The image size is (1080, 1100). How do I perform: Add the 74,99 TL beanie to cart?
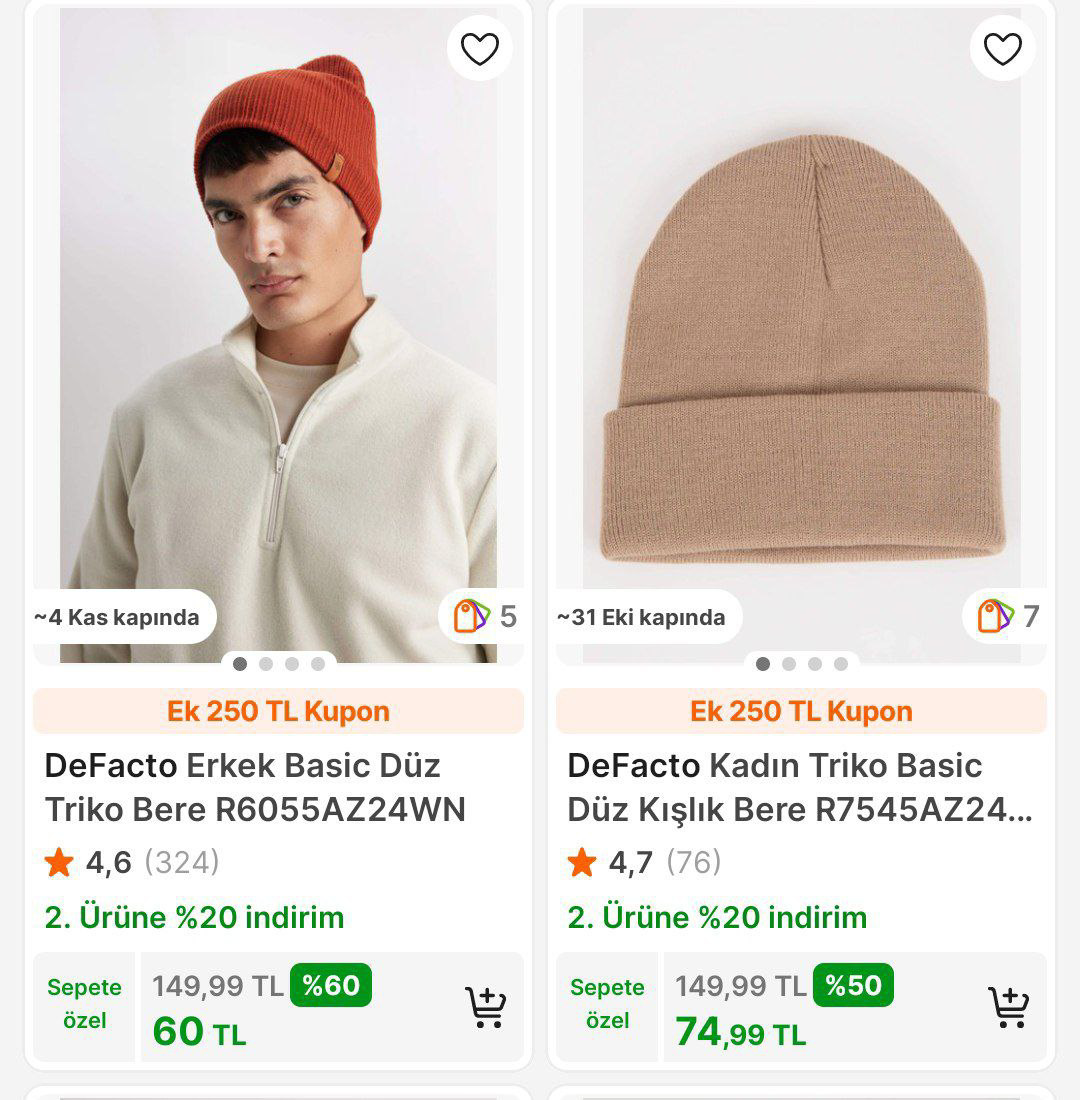(1008, 1007)
